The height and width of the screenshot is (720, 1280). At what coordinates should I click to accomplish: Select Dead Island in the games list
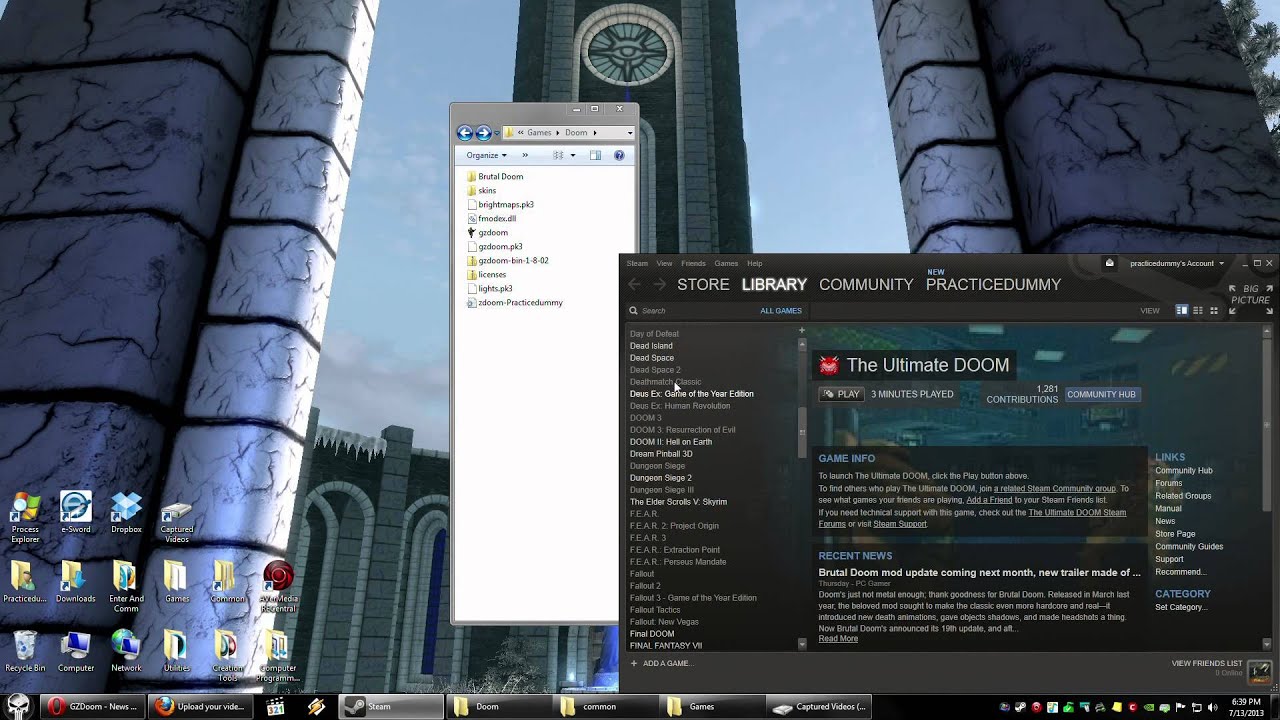point(651,346)
